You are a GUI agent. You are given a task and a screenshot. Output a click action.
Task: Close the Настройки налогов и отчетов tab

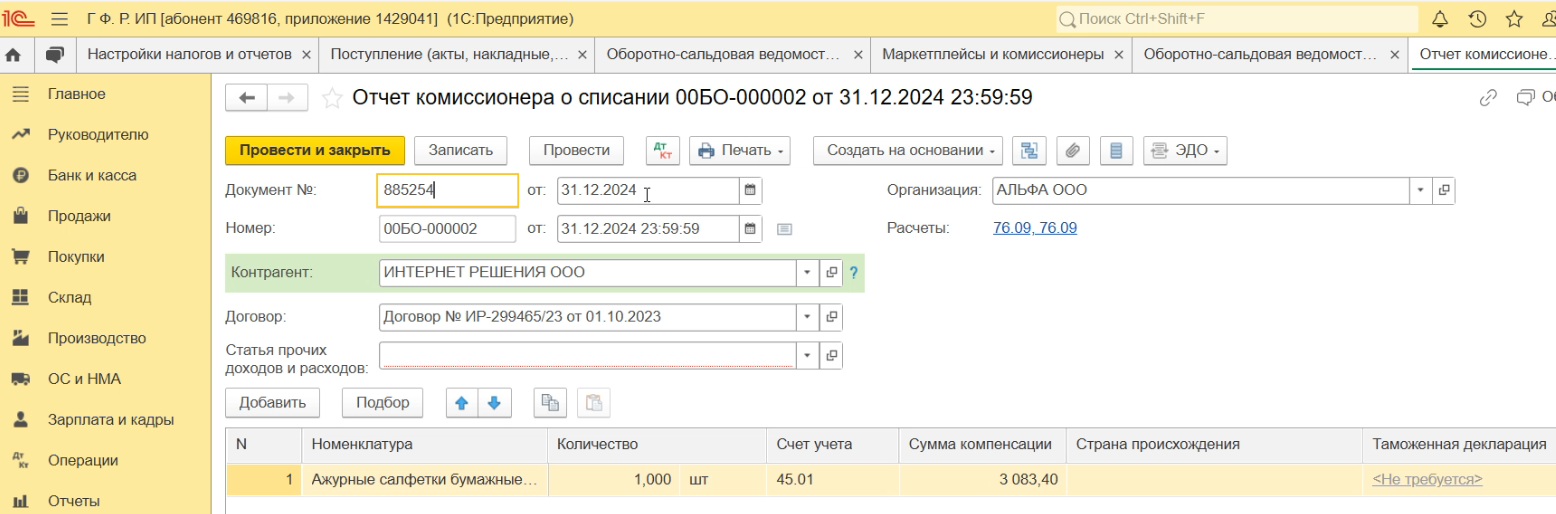point(306,54)
